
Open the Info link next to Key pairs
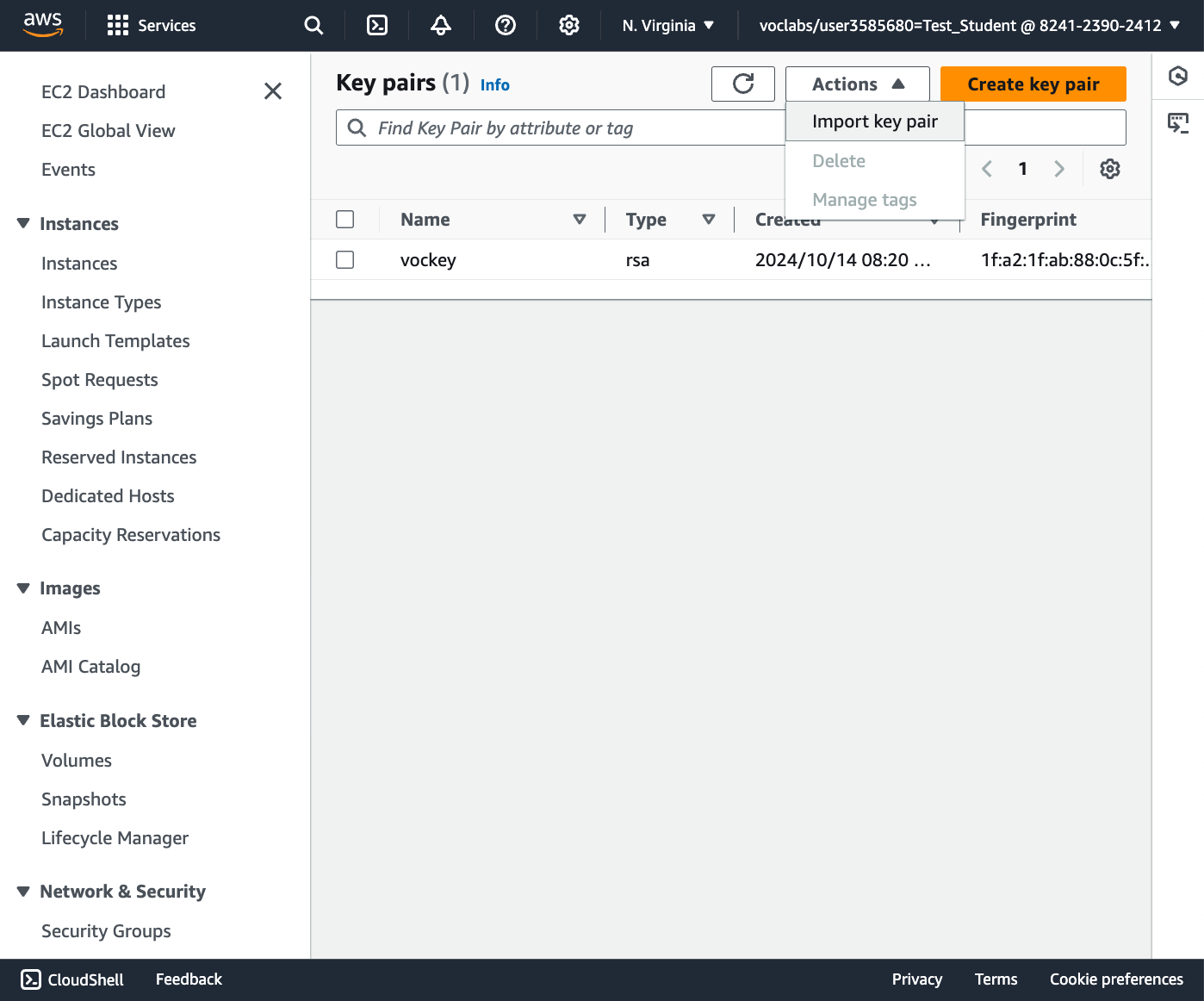(495, 85)
